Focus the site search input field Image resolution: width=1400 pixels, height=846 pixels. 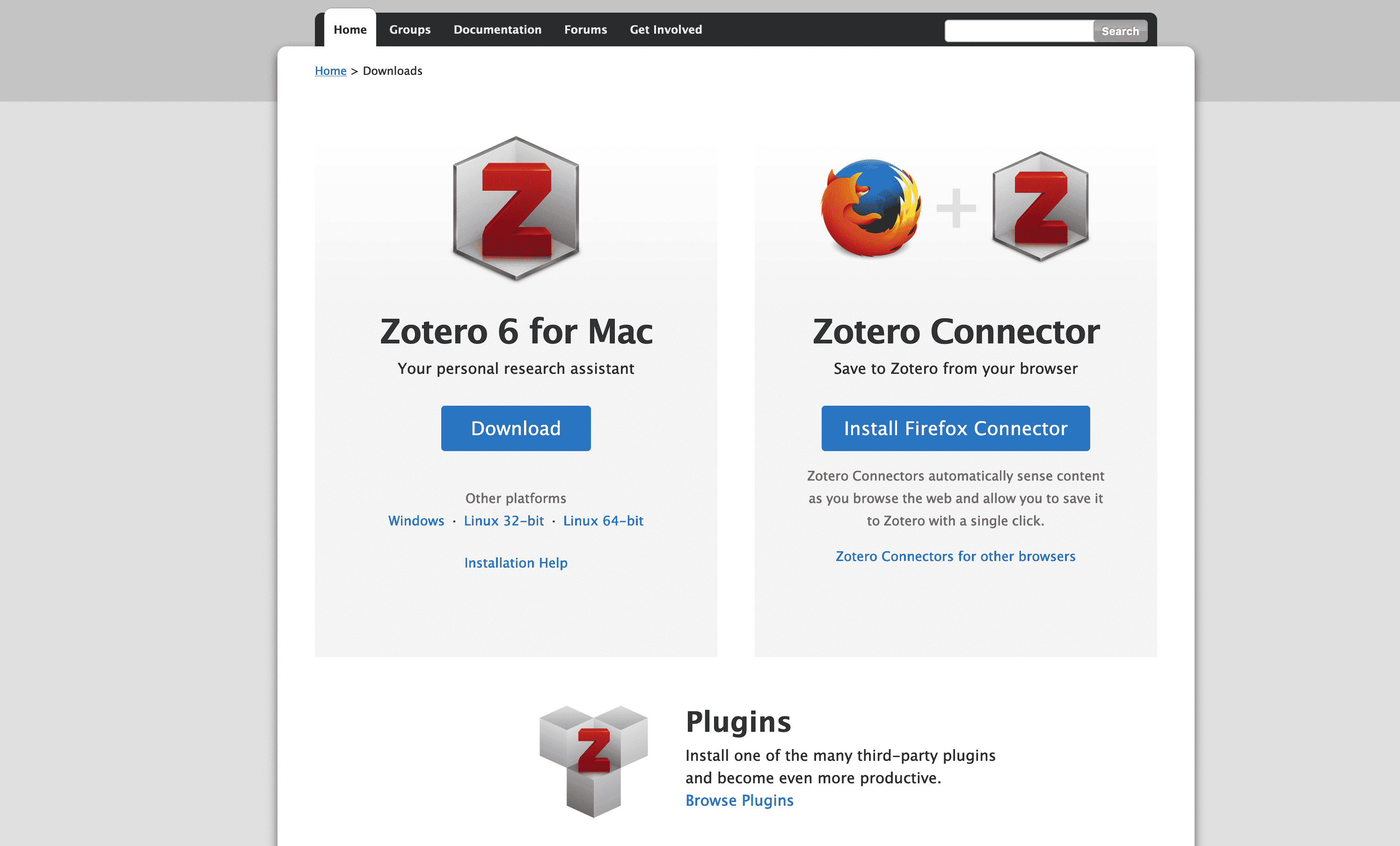(1019, 31)
